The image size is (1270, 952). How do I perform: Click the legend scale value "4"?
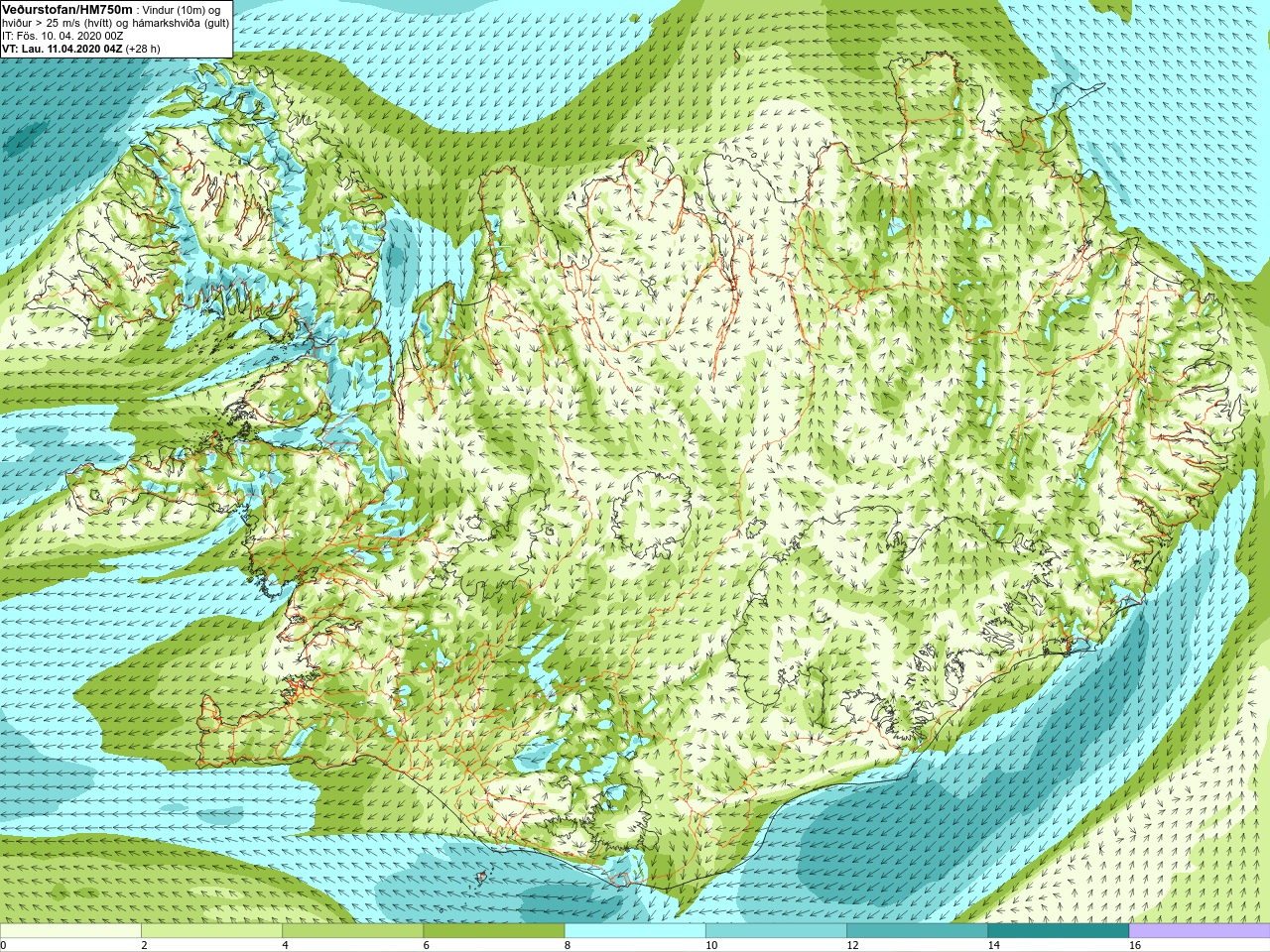tap(285, 945)
